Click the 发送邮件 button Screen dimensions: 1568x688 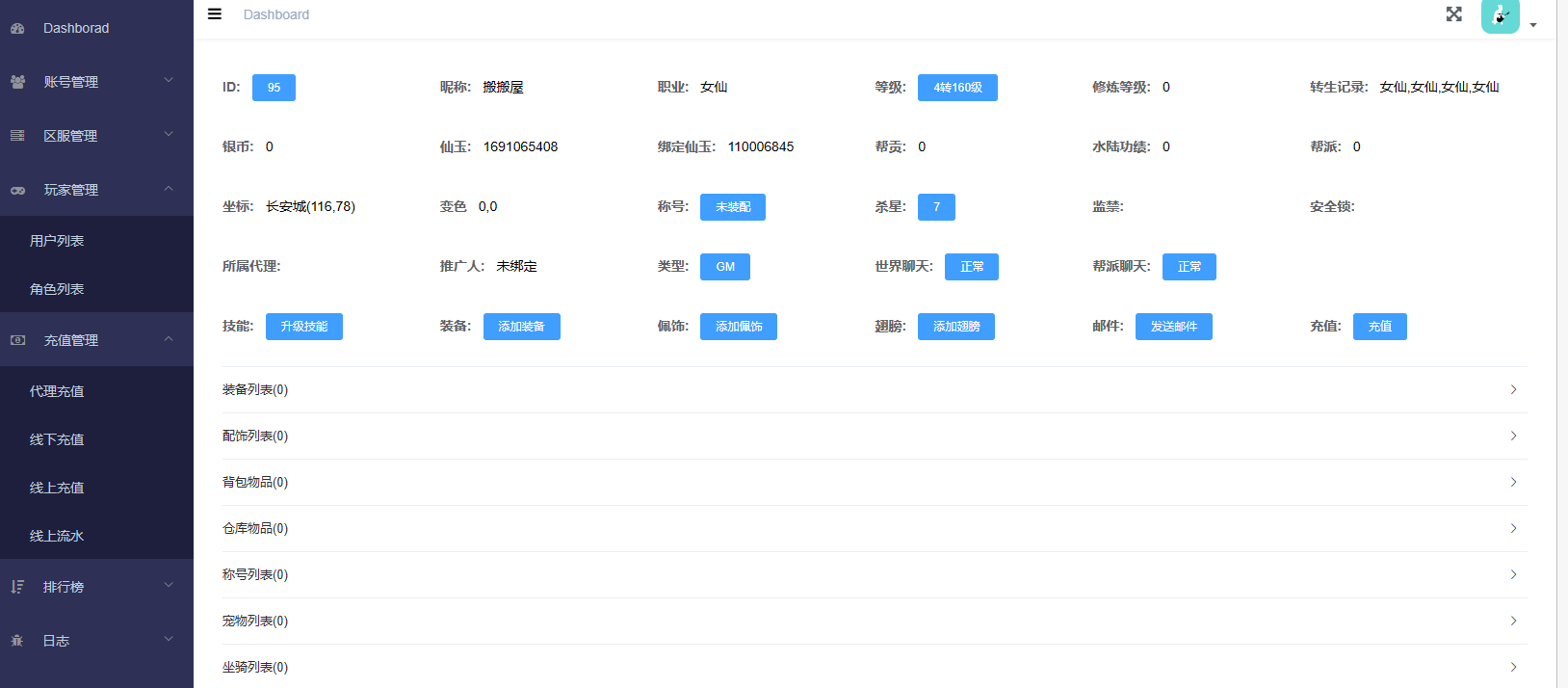pos(1173,327)
